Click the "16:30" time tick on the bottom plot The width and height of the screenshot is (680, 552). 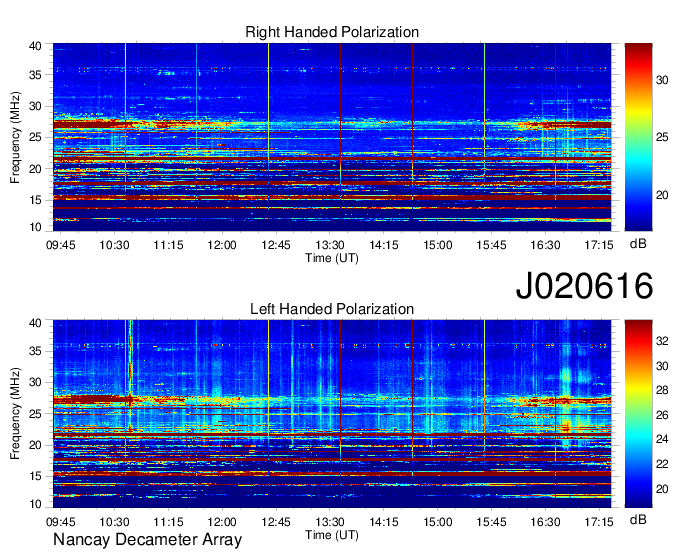pyautogui.click(x=545, y=522)
